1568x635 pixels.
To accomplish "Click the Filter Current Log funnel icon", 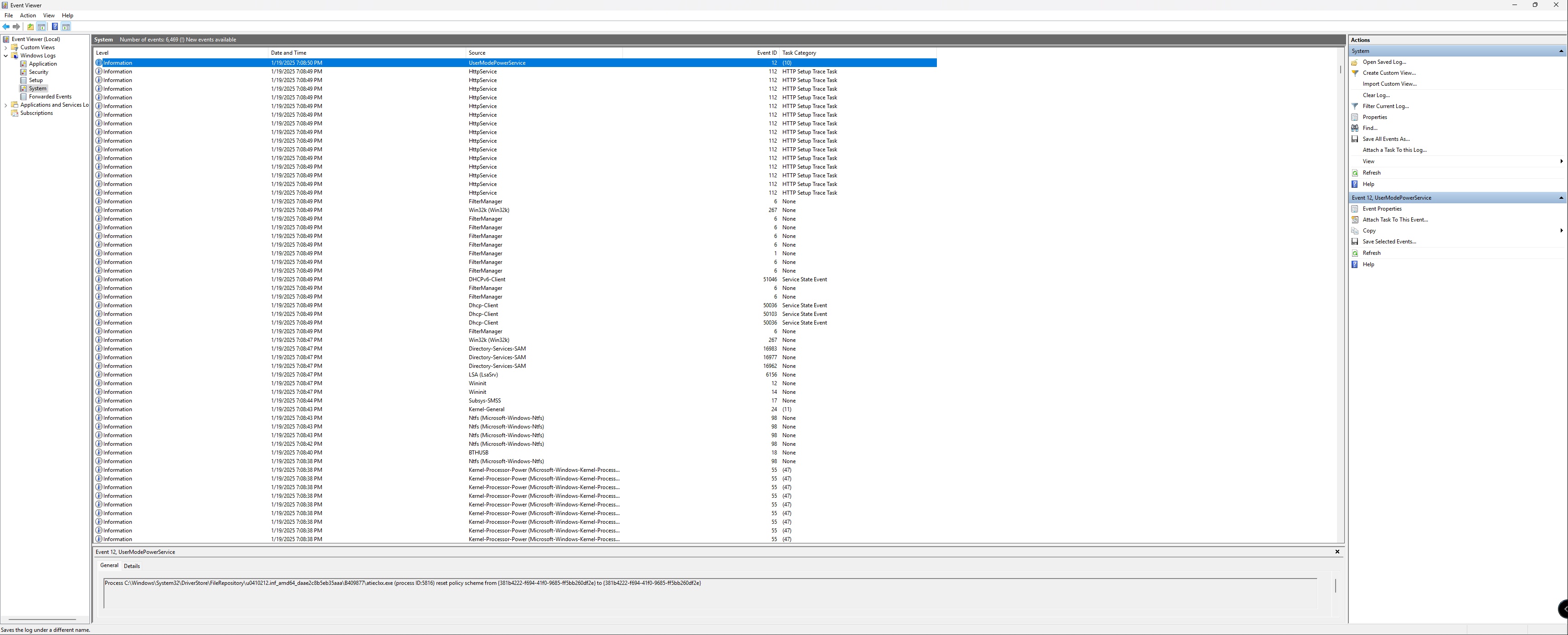I will point(1355,106).
